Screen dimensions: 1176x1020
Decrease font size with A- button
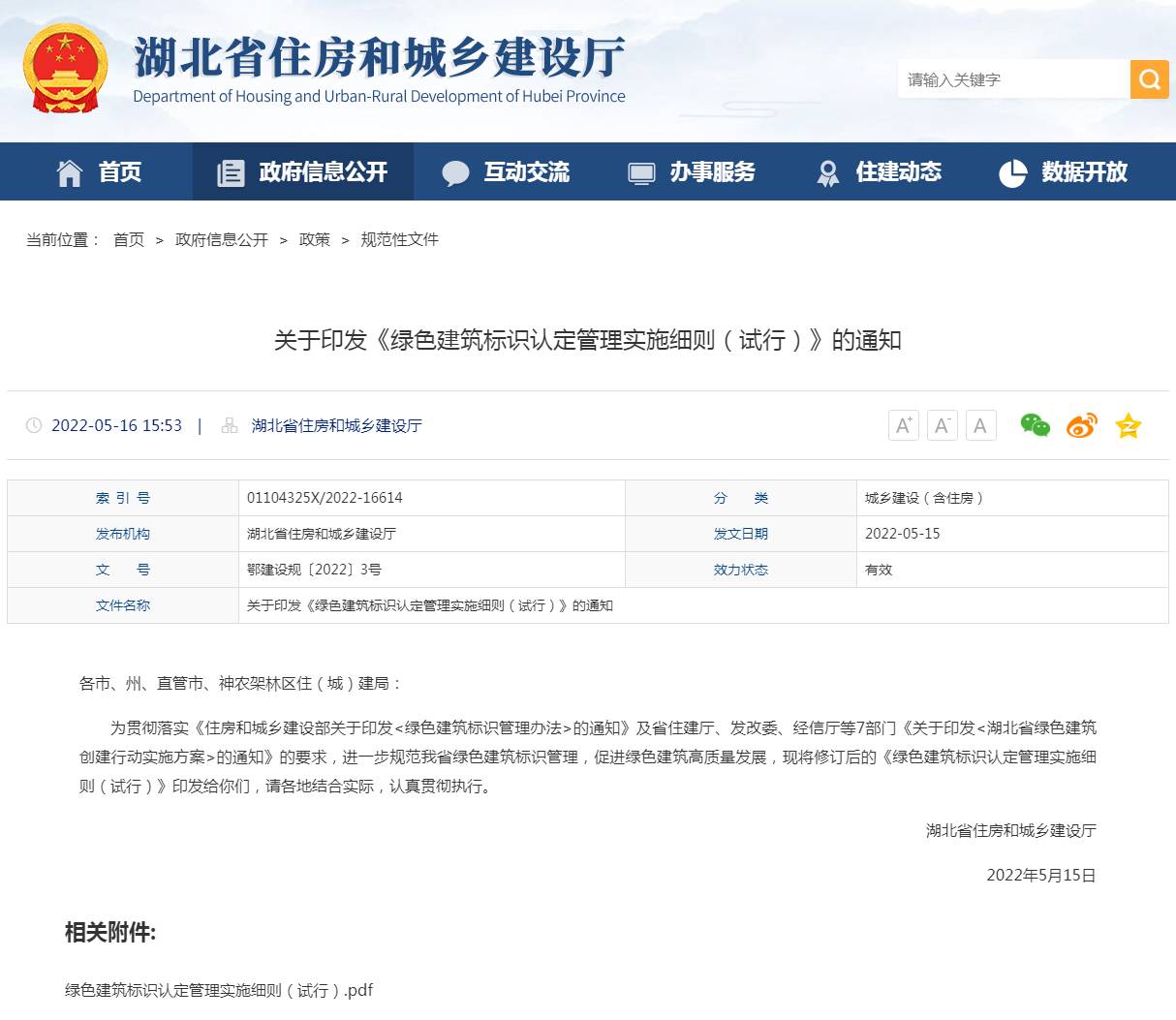pos(942,425)
